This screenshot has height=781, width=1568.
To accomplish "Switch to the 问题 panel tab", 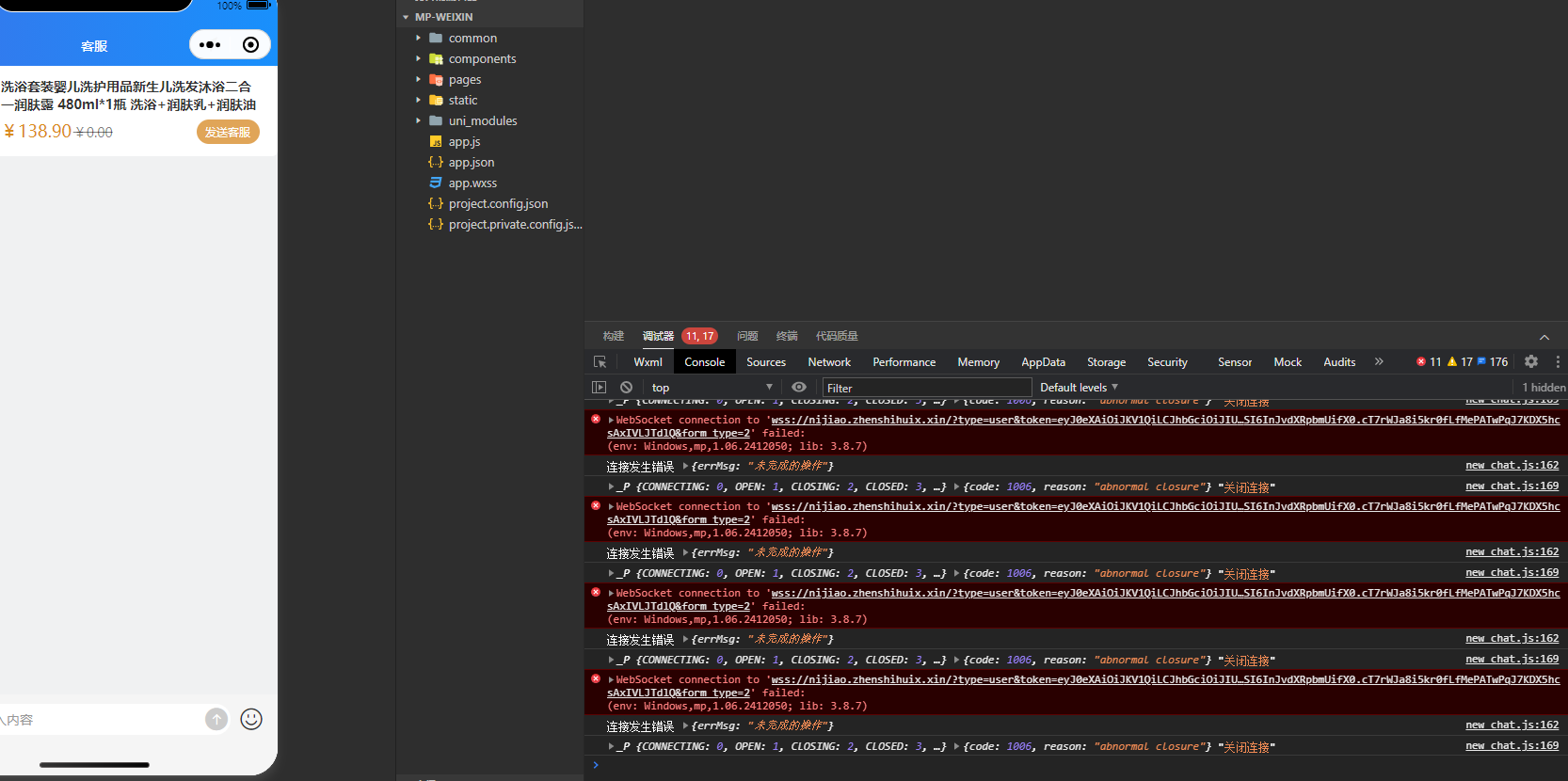I will tap(747, 336).
